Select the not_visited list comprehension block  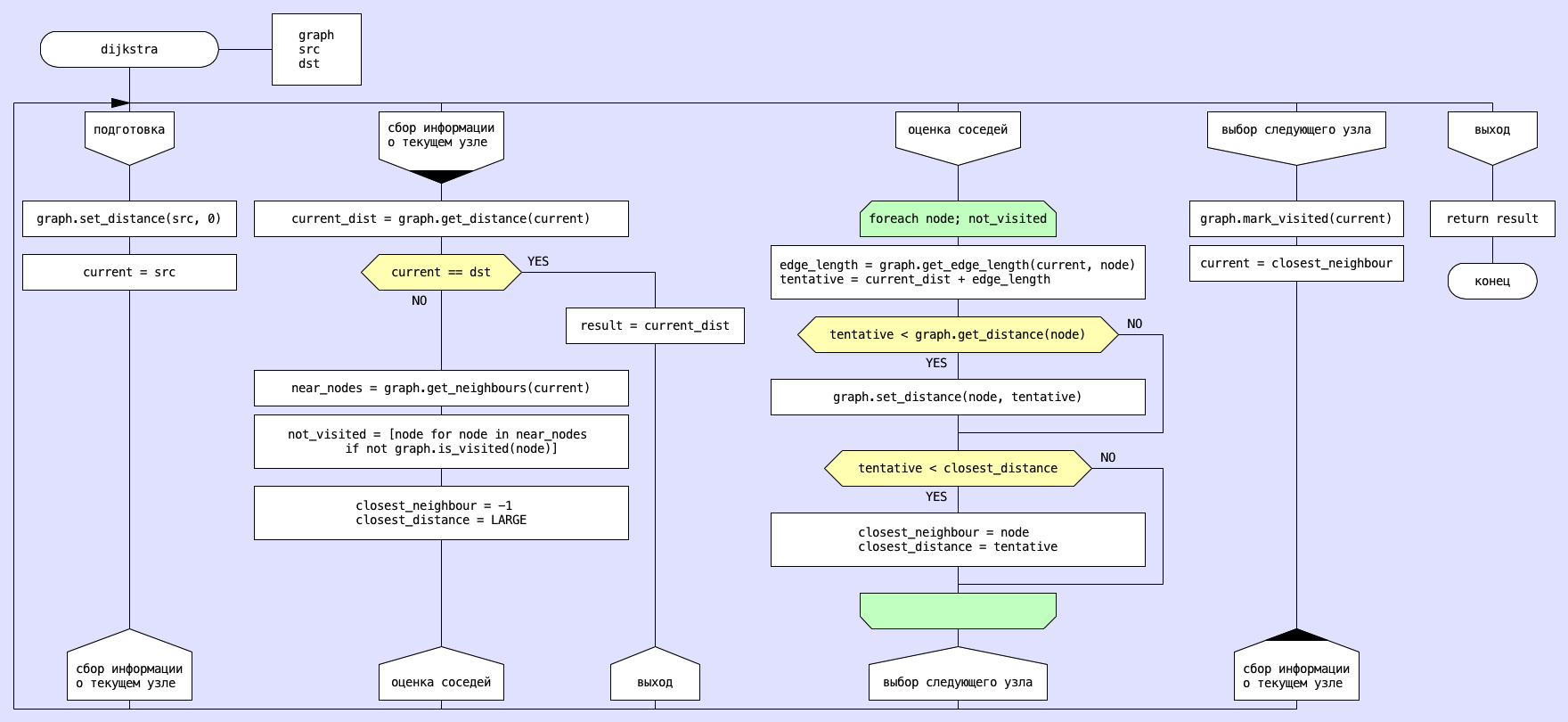(441, 441)
